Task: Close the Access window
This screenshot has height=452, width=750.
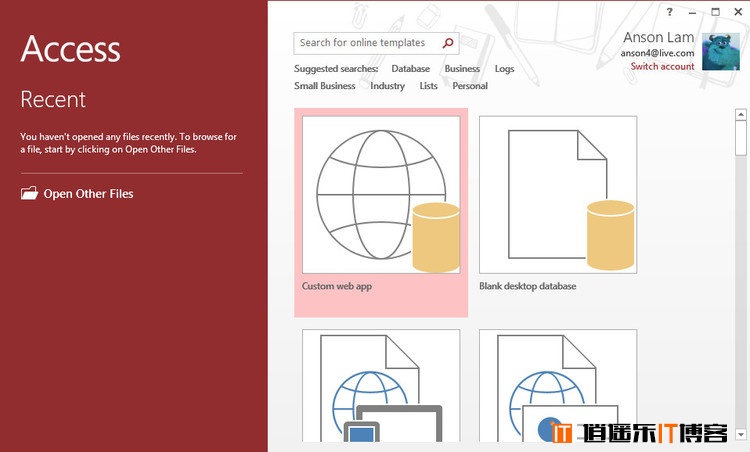Action: (738, 12)
